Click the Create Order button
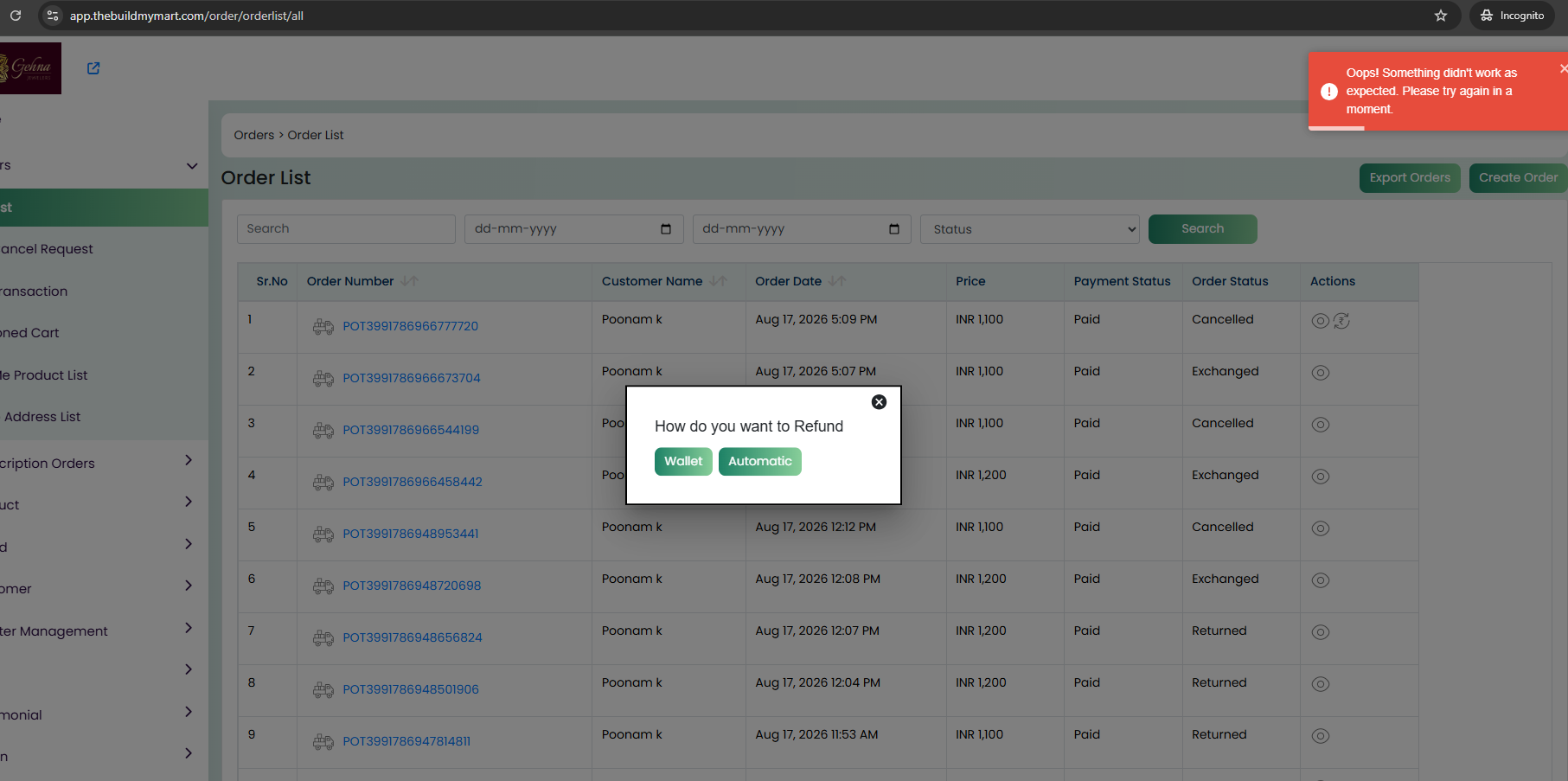The height and width of the screenshot is (781, 1568). click(1518, 178)
